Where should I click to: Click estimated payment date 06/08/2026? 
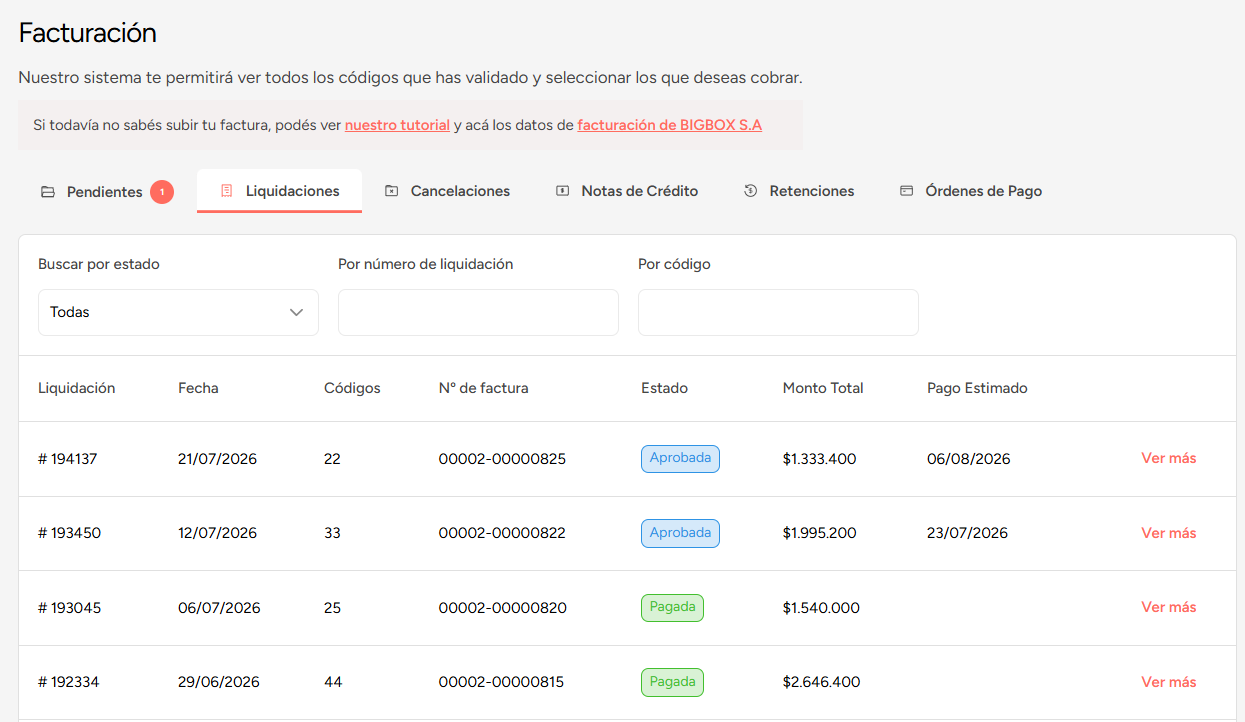969,459
